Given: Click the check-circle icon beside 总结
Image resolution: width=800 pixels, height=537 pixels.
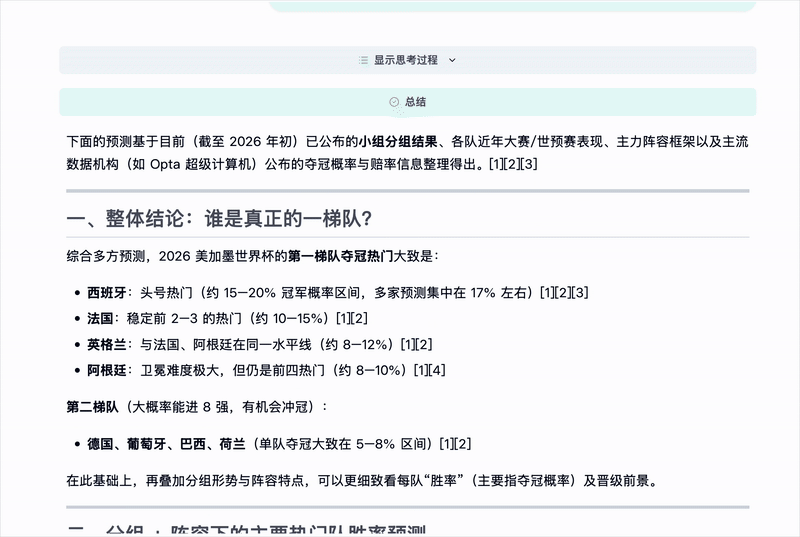Looking at the screenshot, I should (394, 102).
